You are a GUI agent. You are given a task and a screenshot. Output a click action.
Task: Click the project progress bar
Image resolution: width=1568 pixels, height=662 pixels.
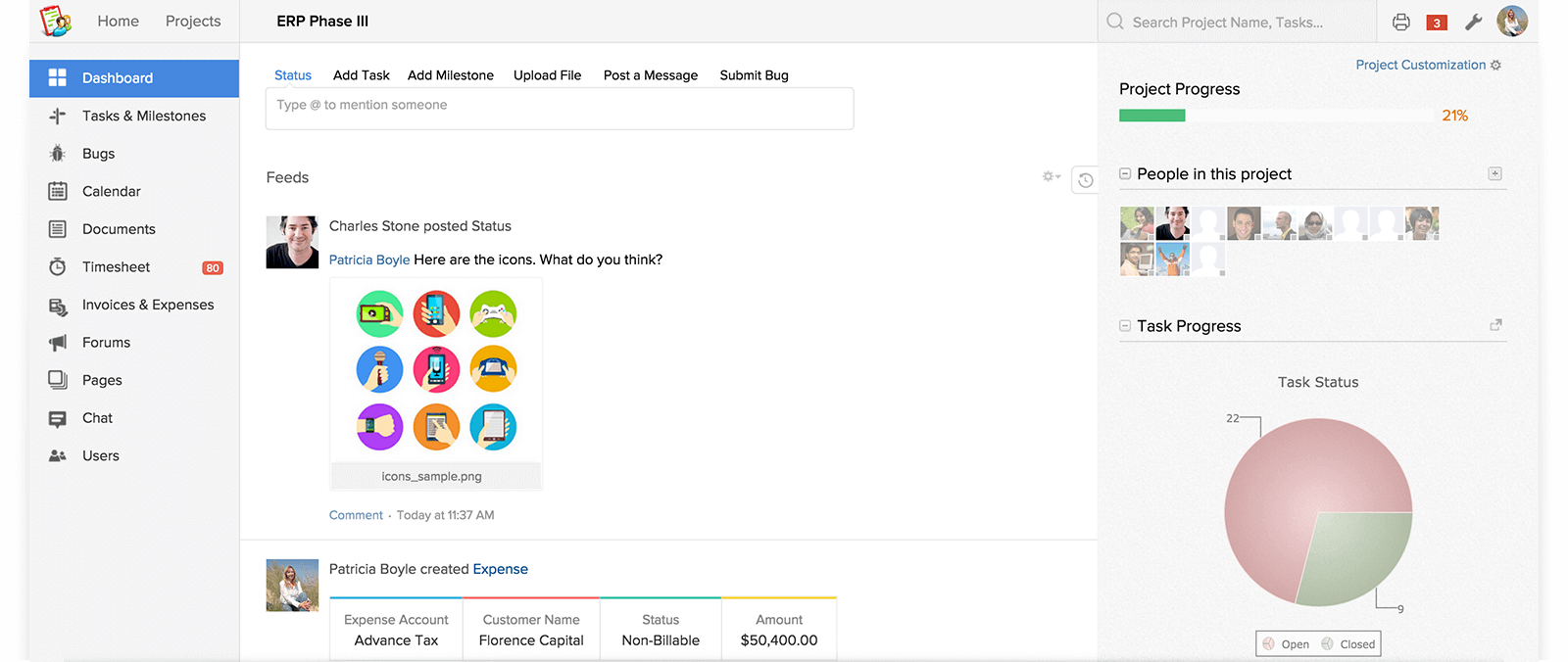(x=1276, y=116)
